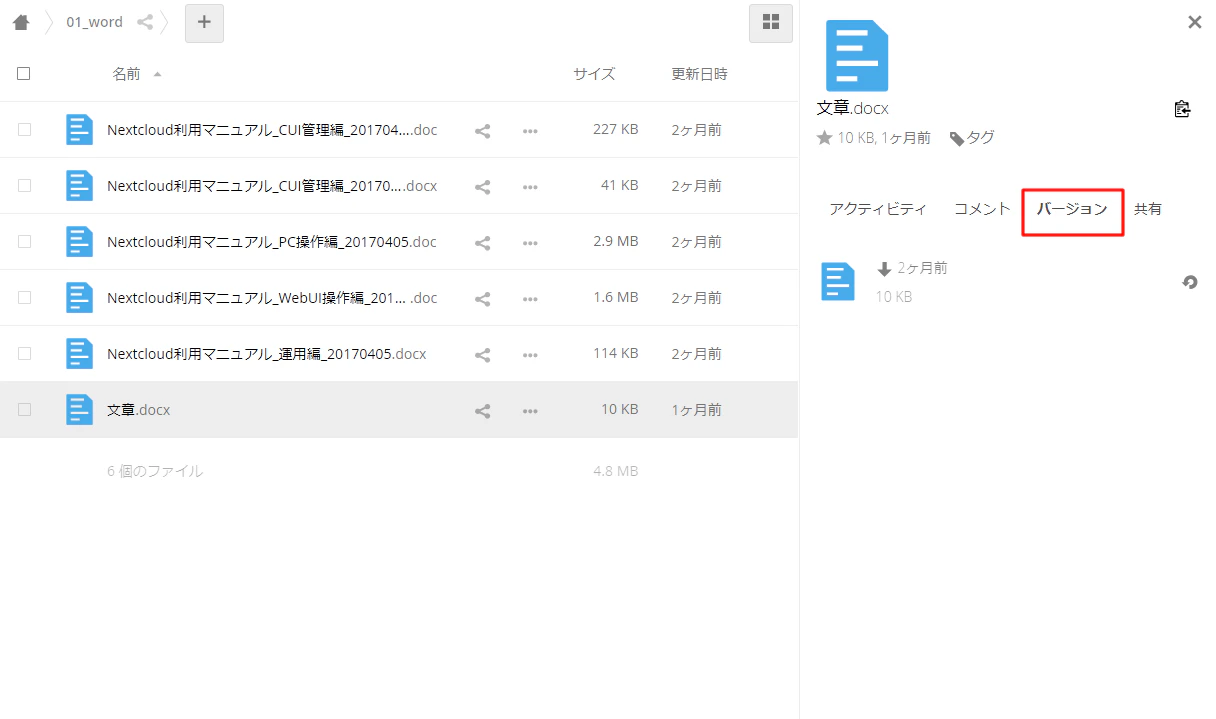Screen dimensions: 1216x719
Task: Open Nextcloud利用マニュアル_運用編_20170405.docx file name
Action: coord(267,354)
